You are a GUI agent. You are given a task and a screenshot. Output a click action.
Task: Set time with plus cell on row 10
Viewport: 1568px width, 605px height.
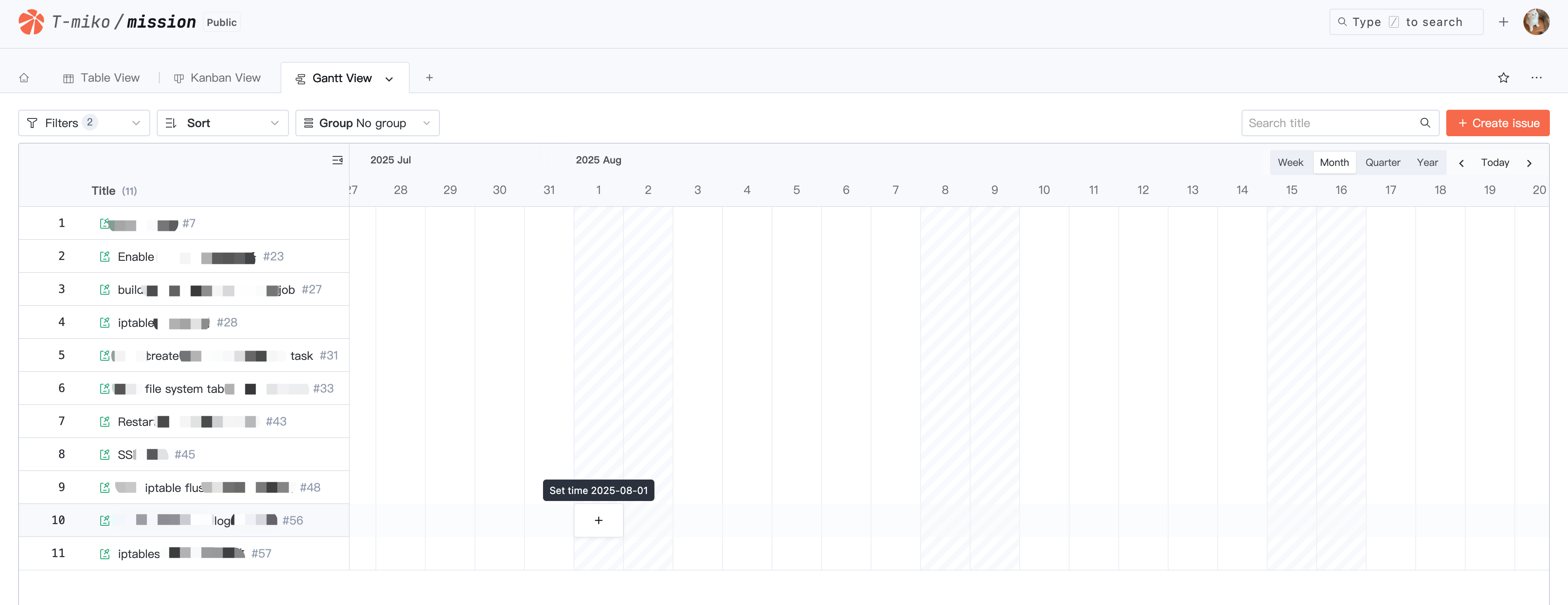pyautogui.click(x=598, y=520)
